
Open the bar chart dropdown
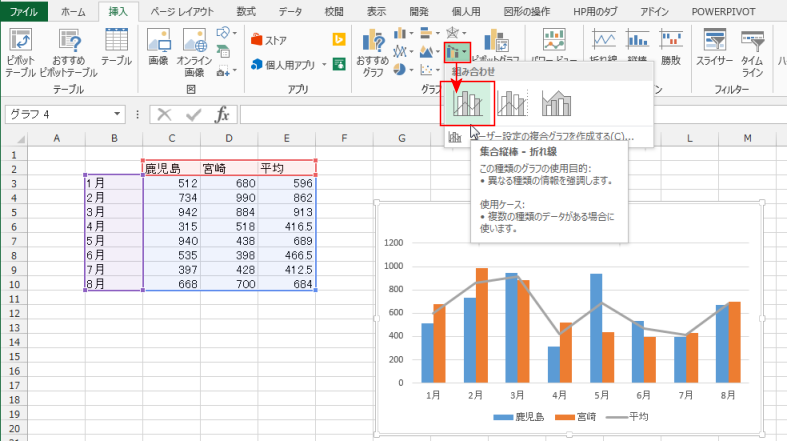(430, 34)
